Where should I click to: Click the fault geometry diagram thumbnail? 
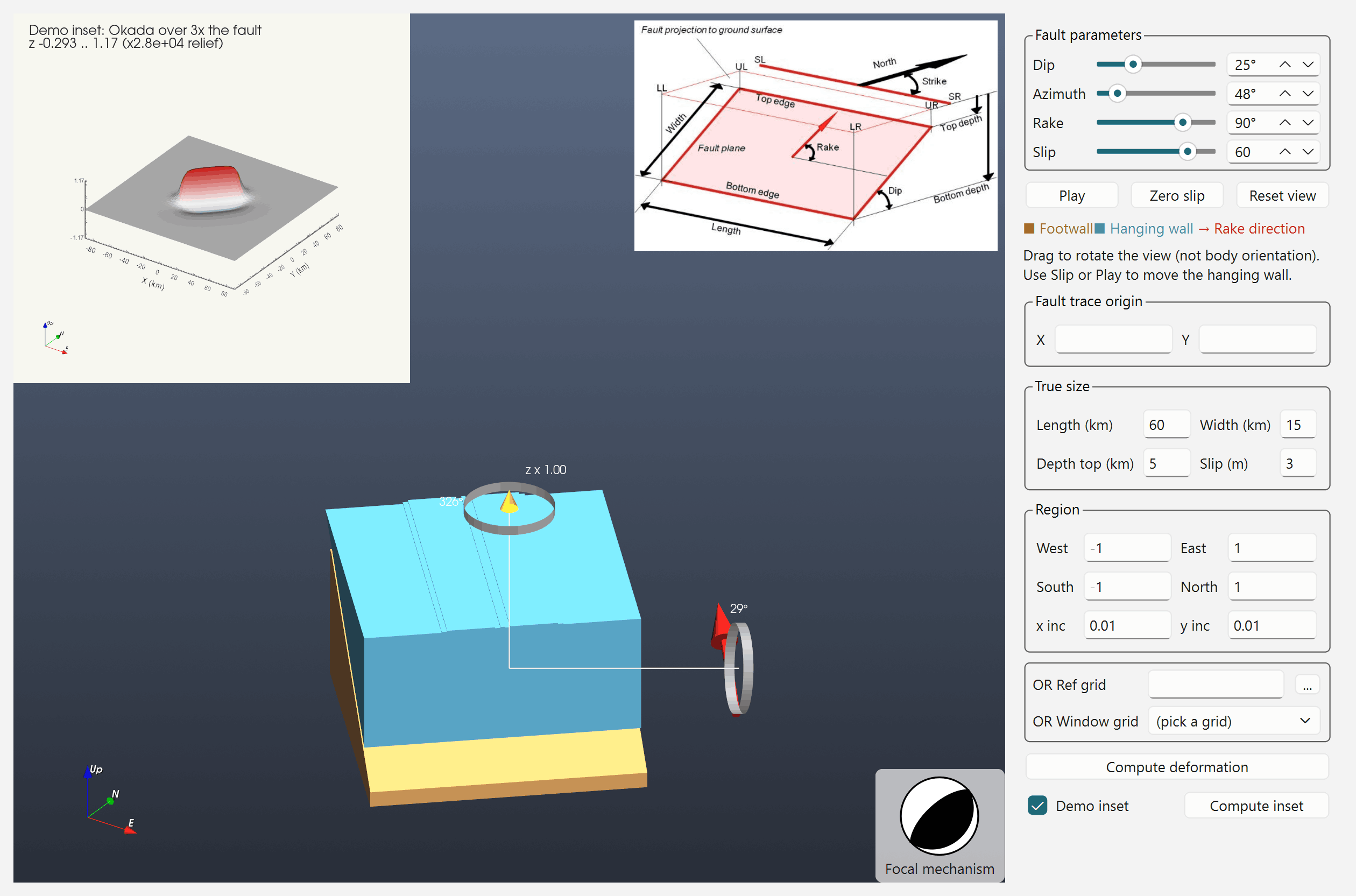(x=815, y=136)
